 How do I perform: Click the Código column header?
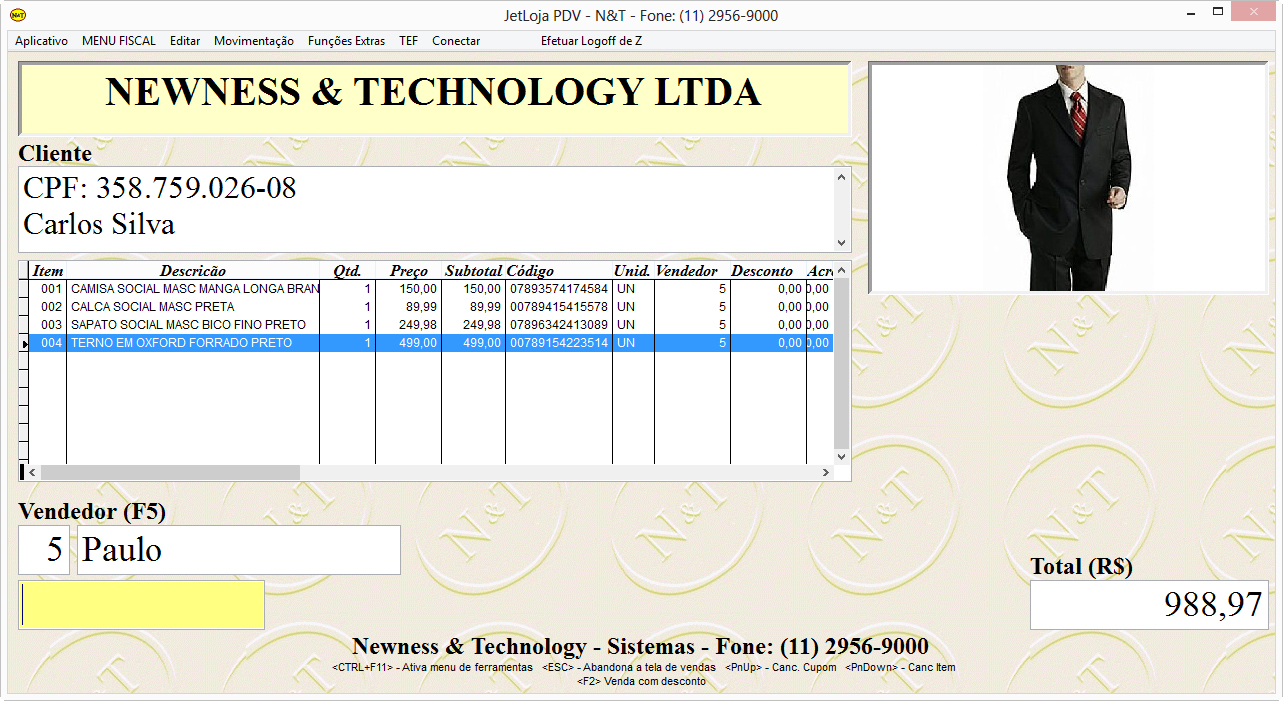tap(559, 271)
